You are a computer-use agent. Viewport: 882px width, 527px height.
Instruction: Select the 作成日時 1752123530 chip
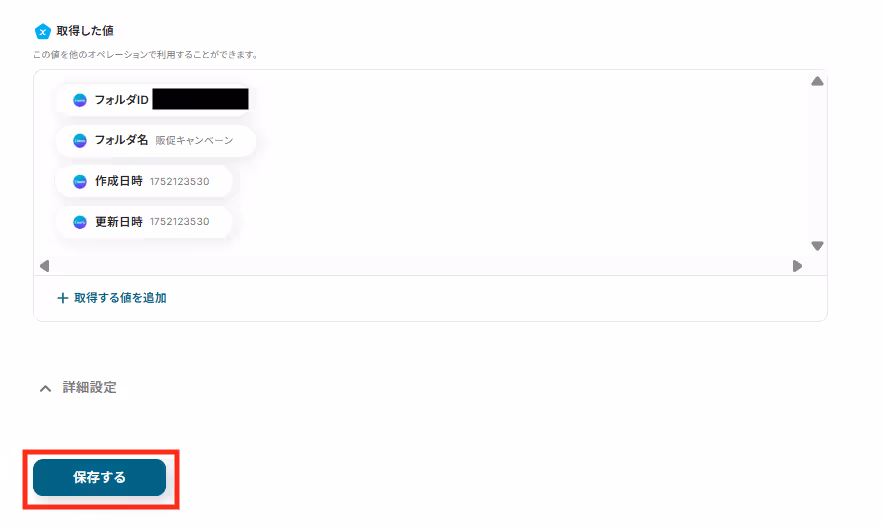144,181
